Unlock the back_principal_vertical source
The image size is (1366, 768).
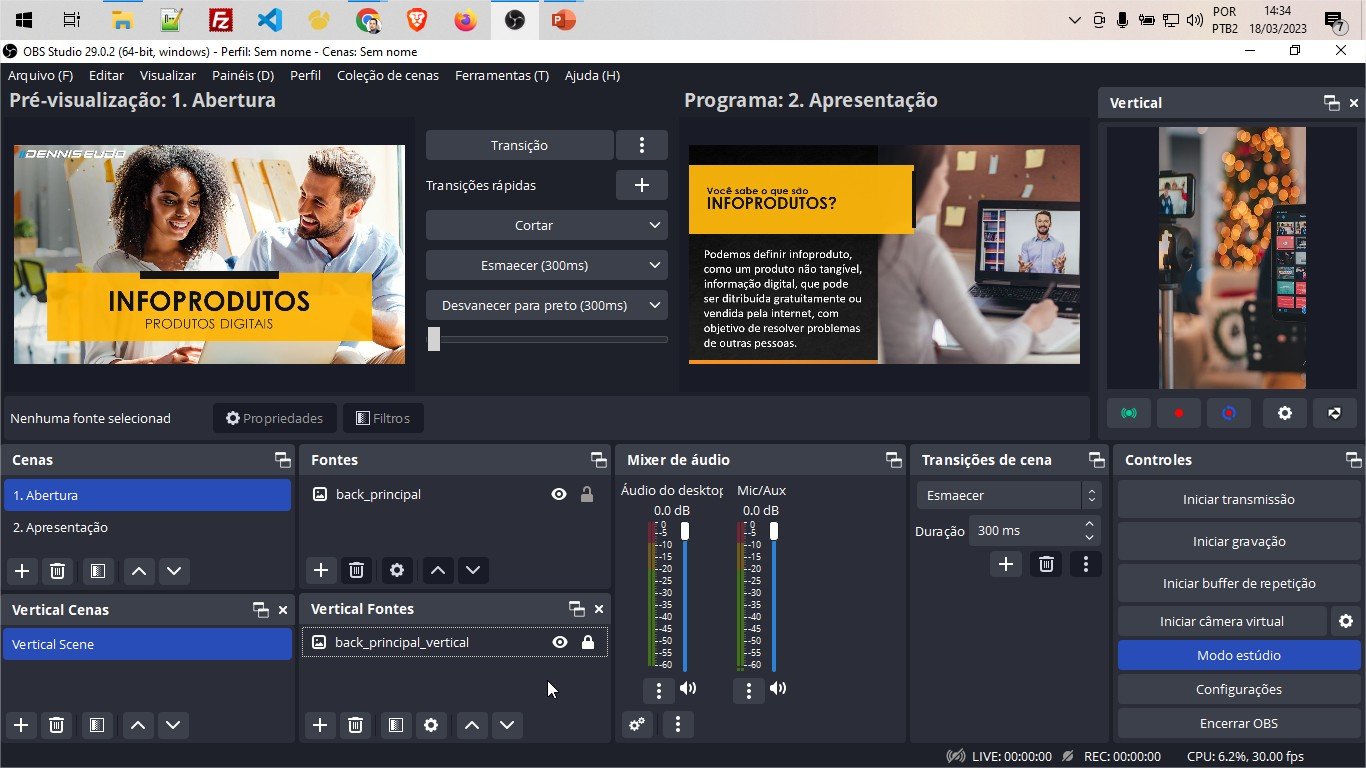tap(588, 642)
